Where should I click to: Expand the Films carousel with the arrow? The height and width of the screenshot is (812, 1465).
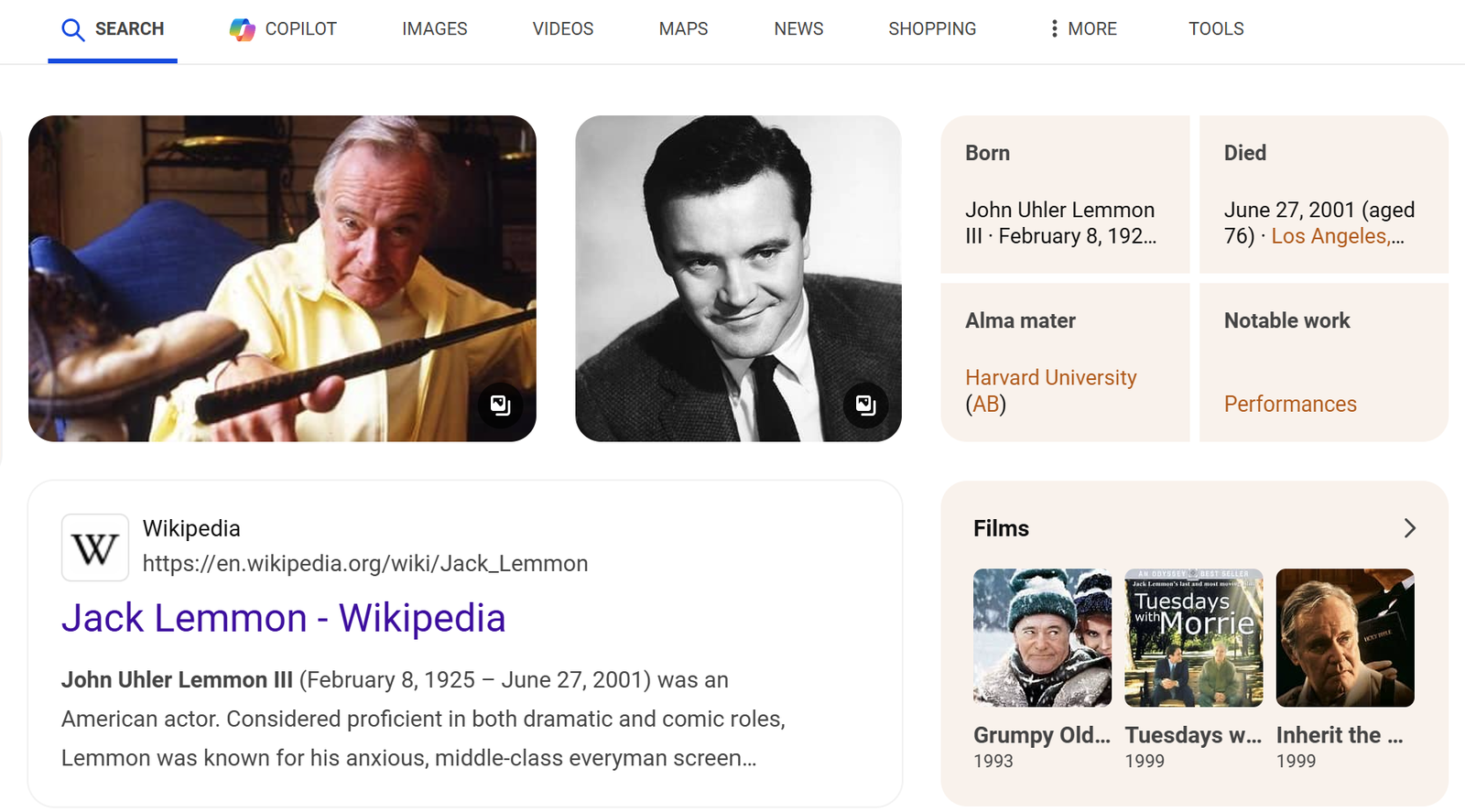(1409, 528)
